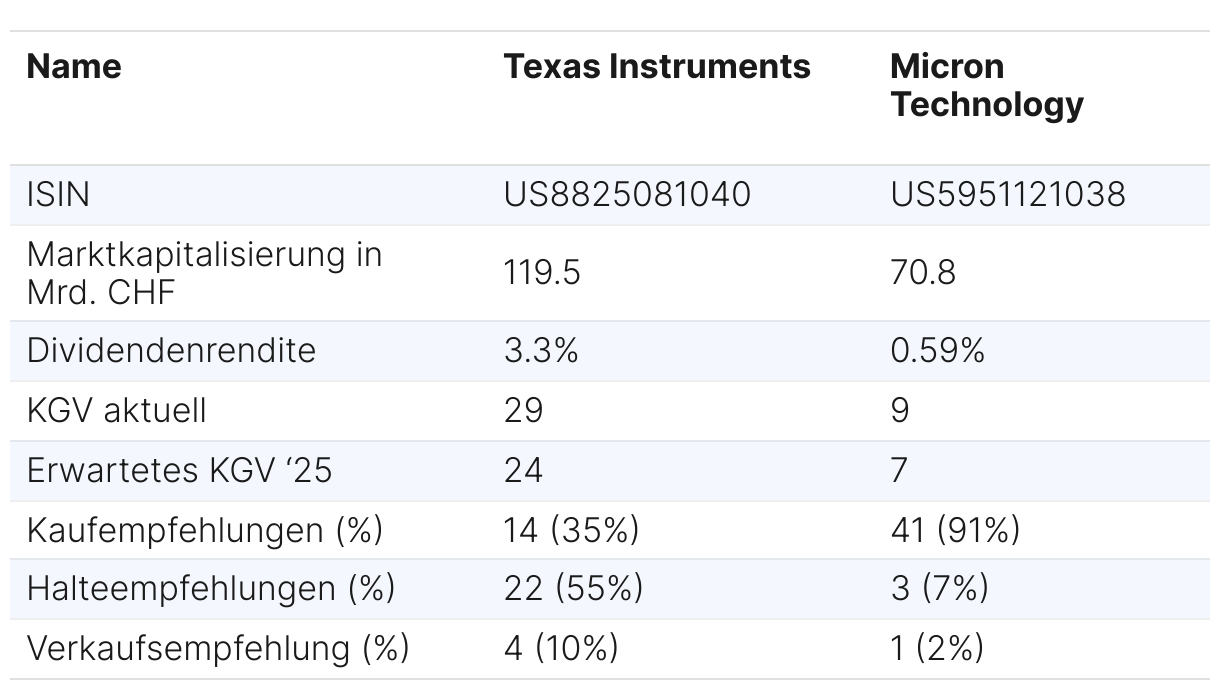This screenshot has height=690, width=1220.
Task: Select the market cap value 70.8
Action: (923, 272)
